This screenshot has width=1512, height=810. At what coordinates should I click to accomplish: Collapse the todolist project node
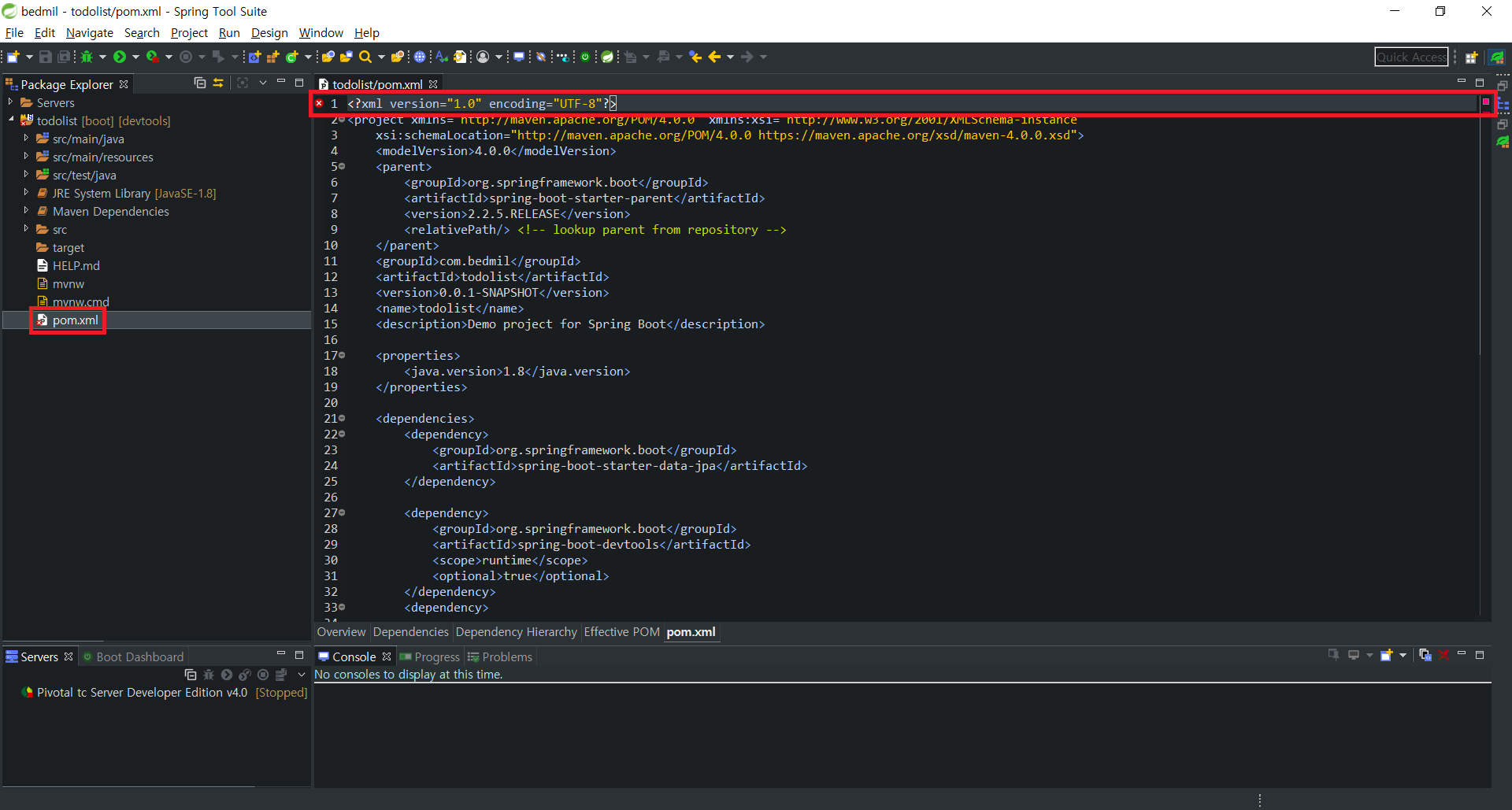click(10, 120)
